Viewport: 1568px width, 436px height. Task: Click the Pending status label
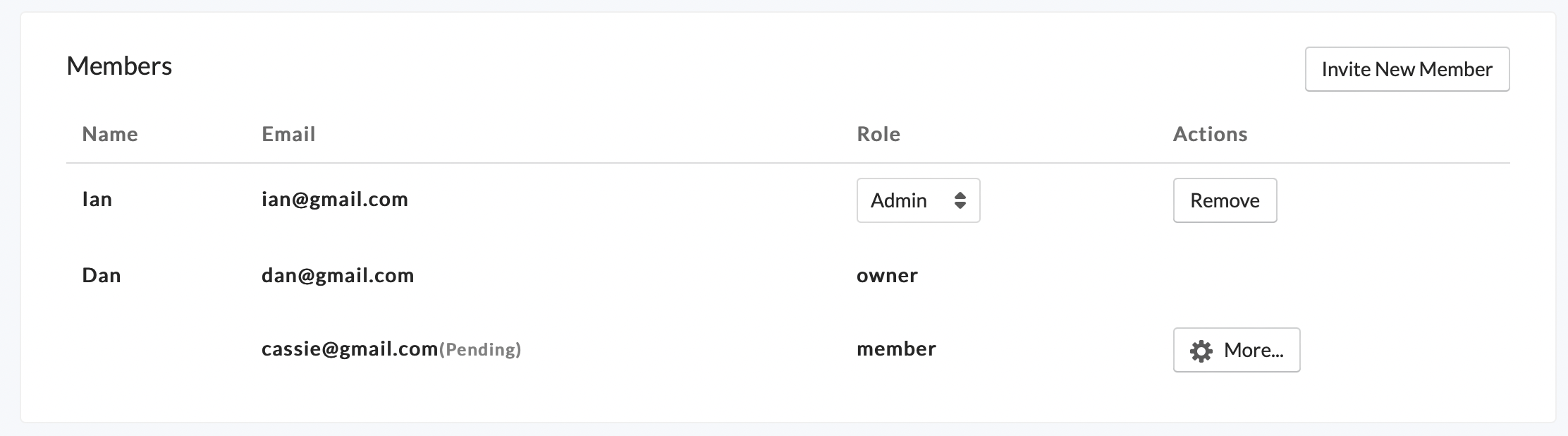[480, 349]
